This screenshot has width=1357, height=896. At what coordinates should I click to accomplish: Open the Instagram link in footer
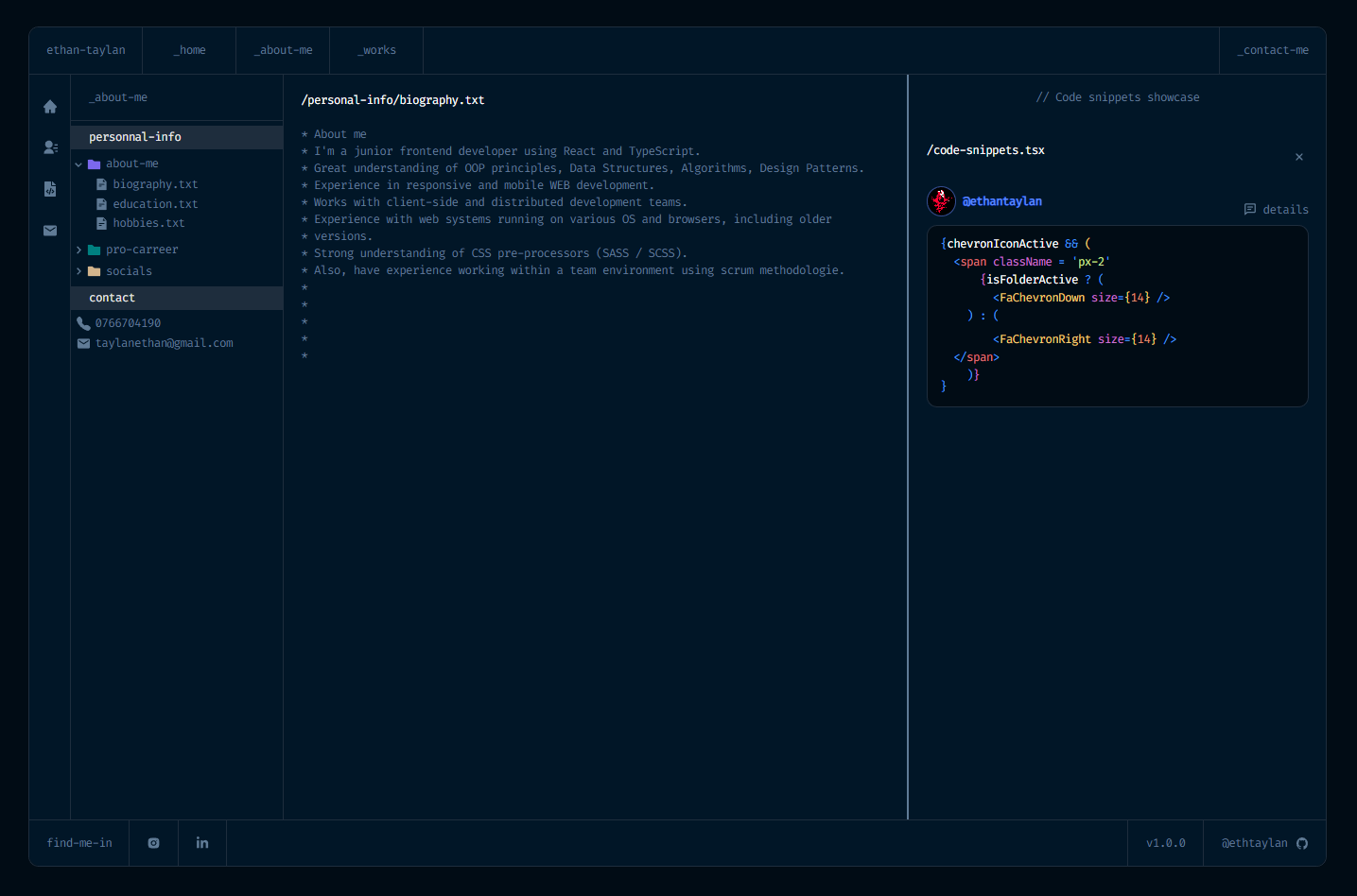(x=154, y=843)
